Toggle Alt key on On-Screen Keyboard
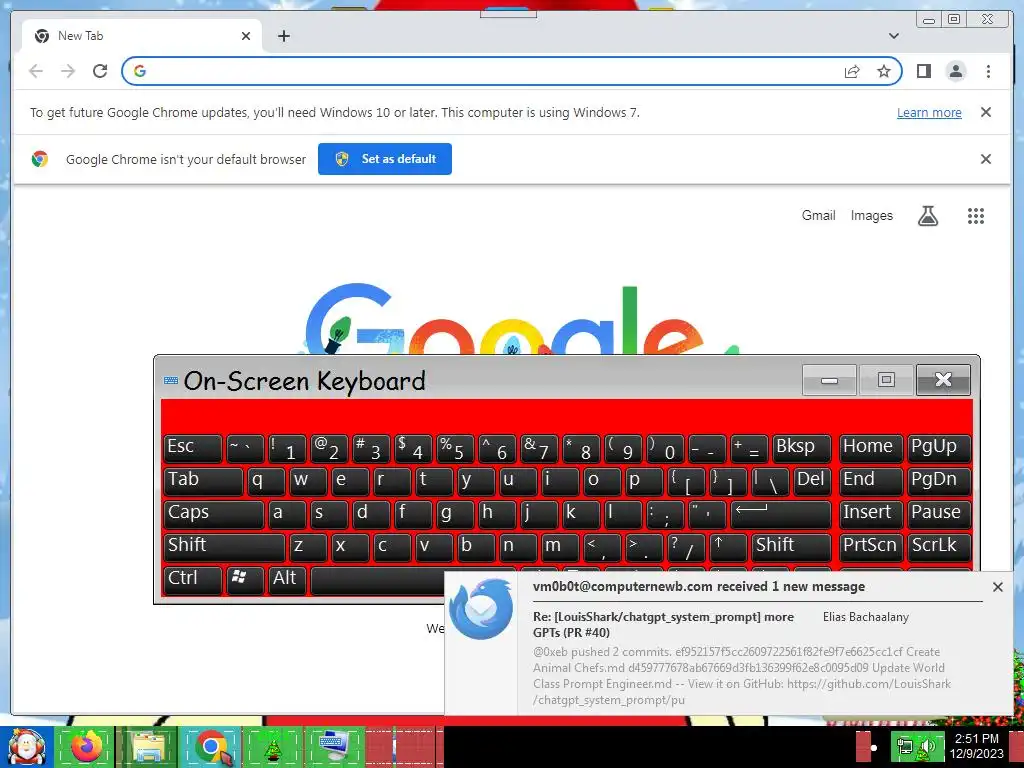This screenshot has height=768, width=1024. pyautogui.click(x=287, y=579)
